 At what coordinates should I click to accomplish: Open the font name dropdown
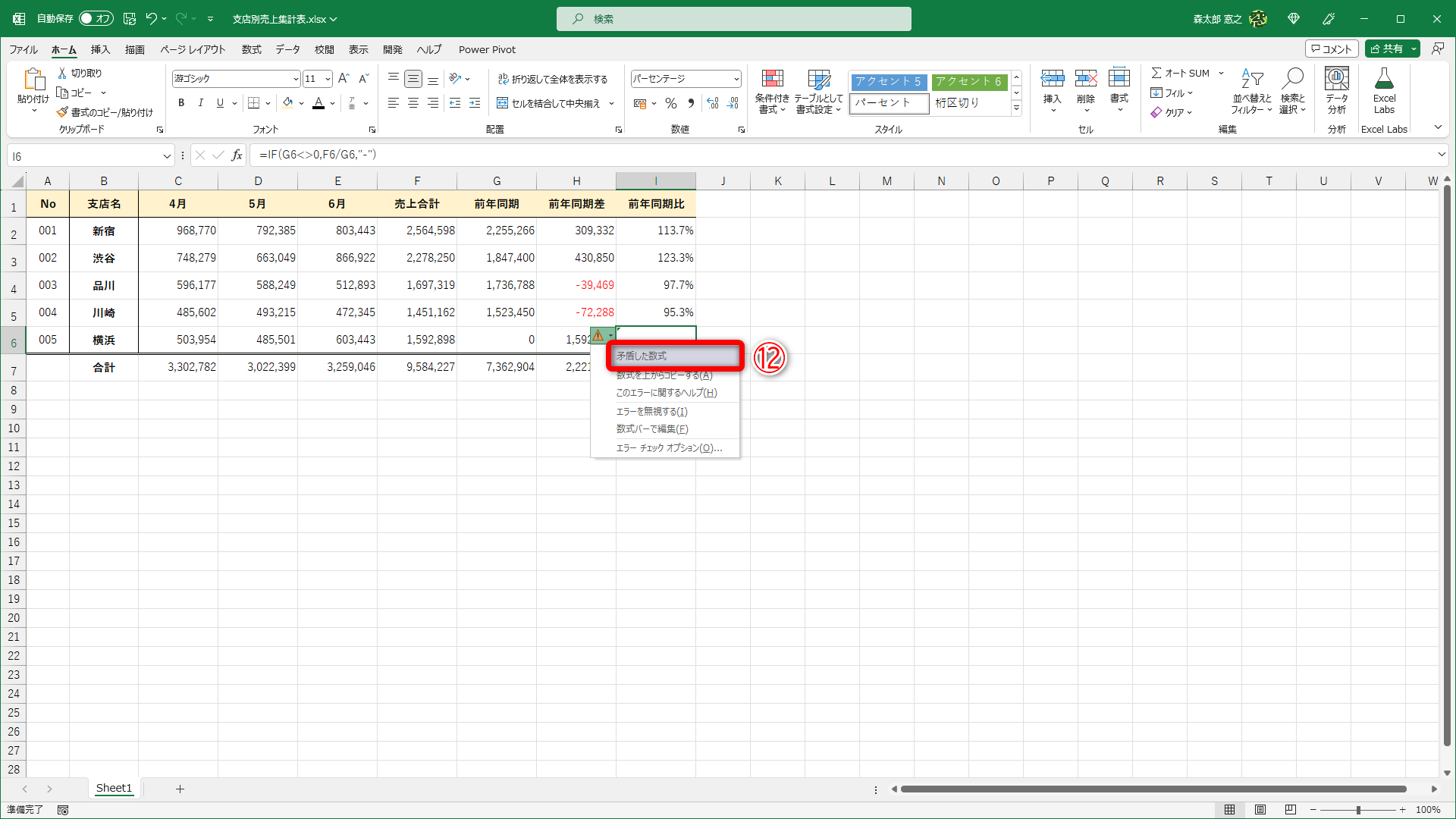[x=296, y=79]
